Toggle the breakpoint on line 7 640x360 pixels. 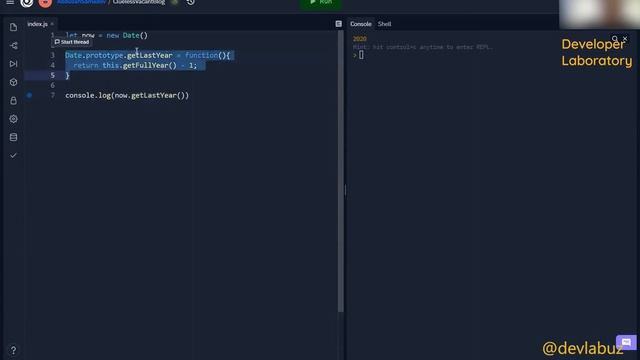point(29,96)
